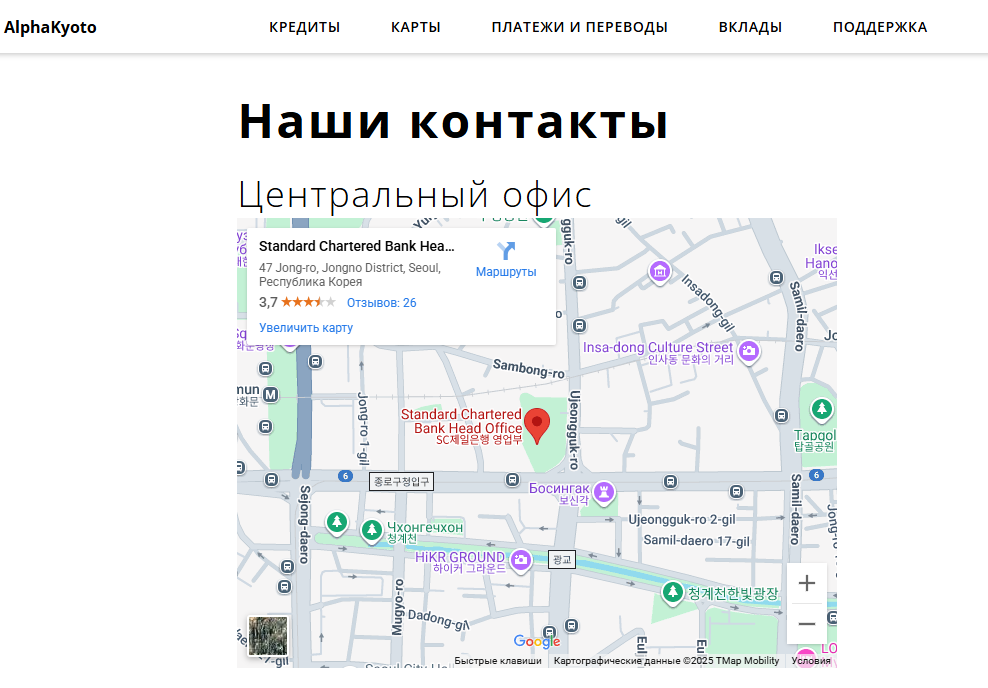Click the Картографические данные ©2025 TMap Mobility attribution
988x688 pixels.
click(667, 660)
